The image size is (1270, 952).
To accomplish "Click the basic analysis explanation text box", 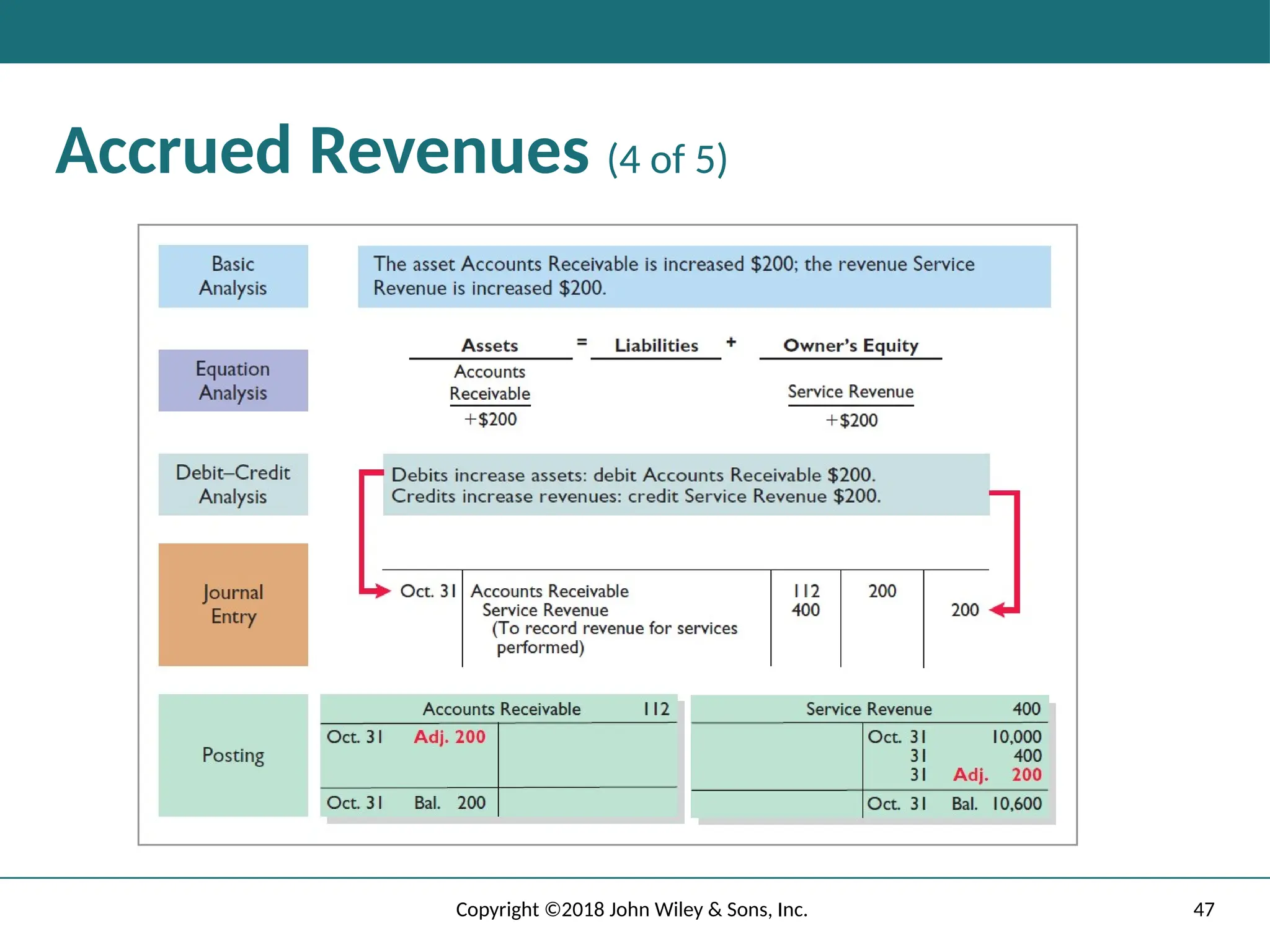I will pyautogui.click(x=704, y=276).
